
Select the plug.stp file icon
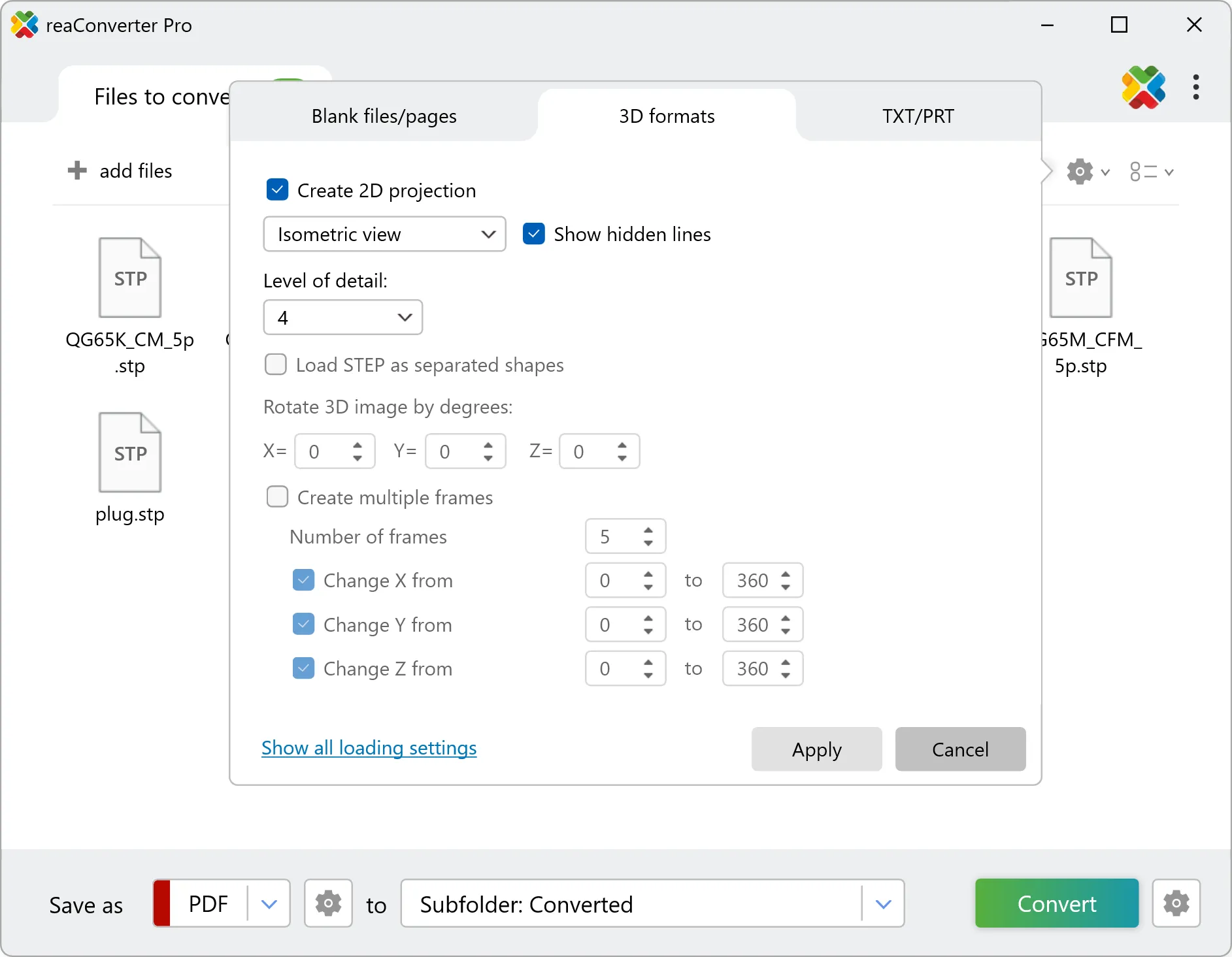tap(130, 452)
